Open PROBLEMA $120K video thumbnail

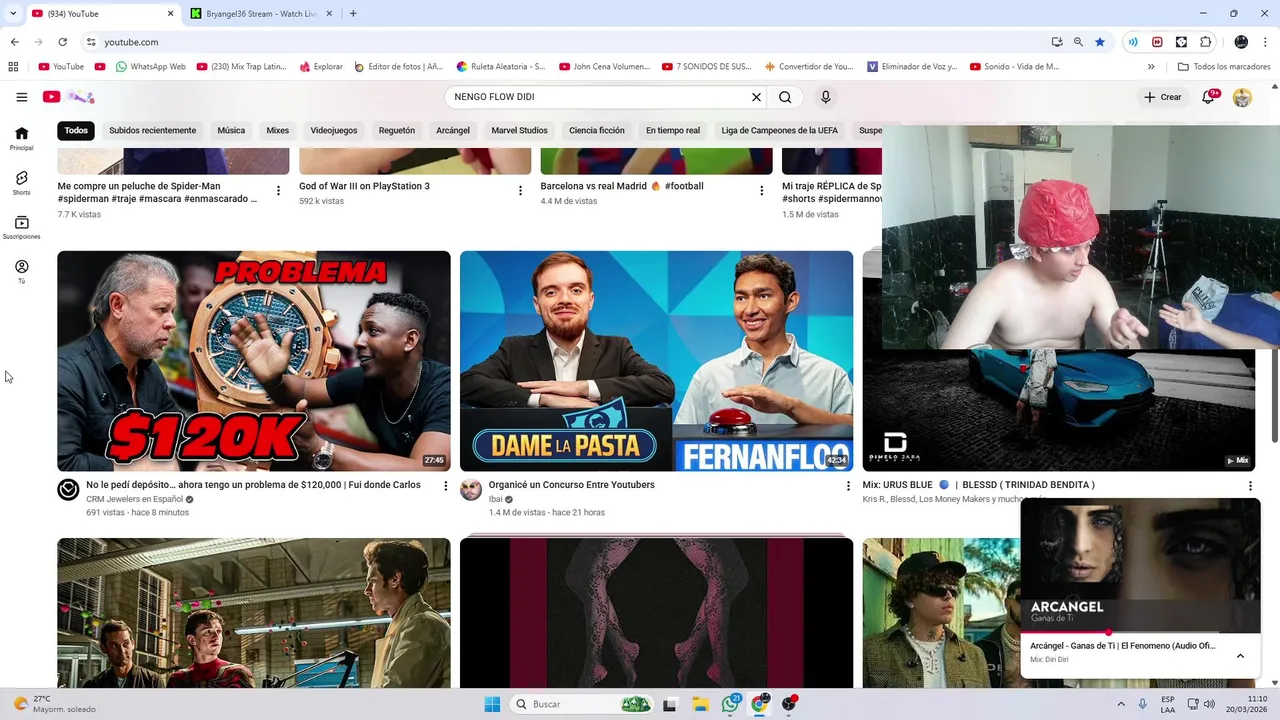254,361
